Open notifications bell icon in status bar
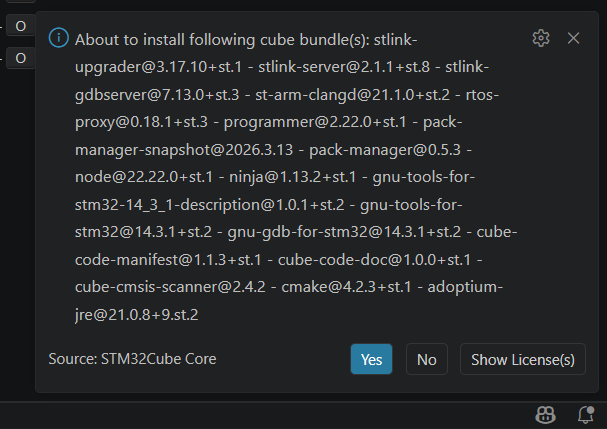 click(586, 415)
